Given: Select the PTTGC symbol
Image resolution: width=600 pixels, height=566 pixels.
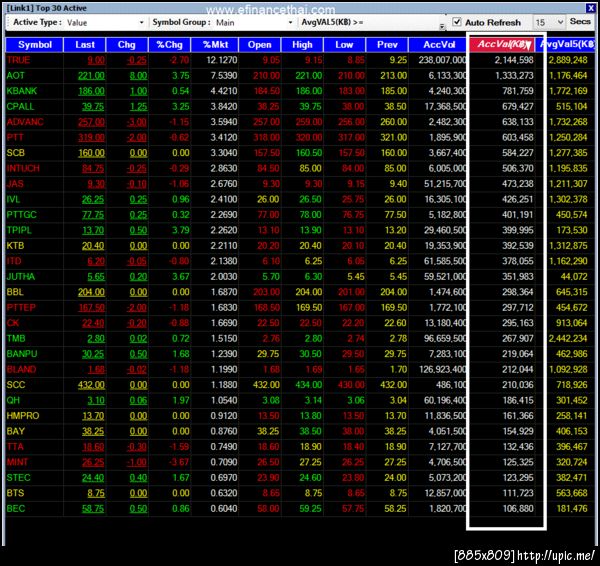Looking at the screenshot, I should (21, 215).
